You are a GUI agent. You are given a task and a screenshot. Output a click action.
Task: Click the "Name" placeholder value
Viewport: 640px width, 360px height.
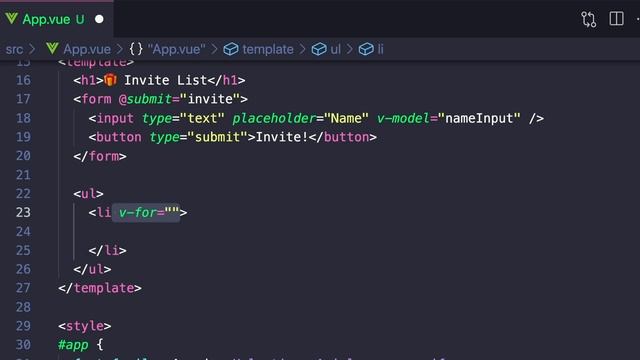point(346,118)
